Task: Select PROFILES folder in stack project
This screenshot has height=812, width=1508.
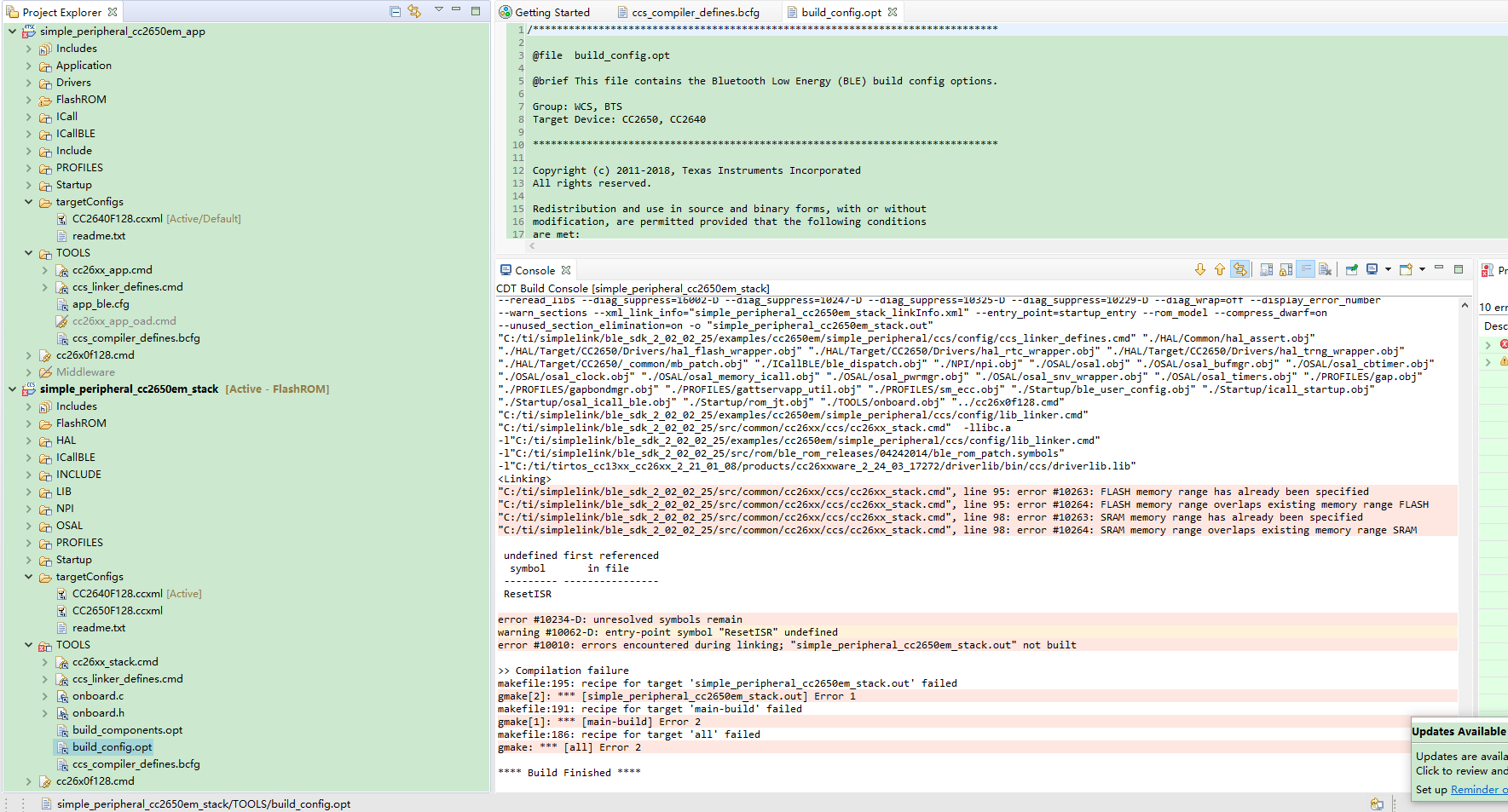Action: point(71,543)
